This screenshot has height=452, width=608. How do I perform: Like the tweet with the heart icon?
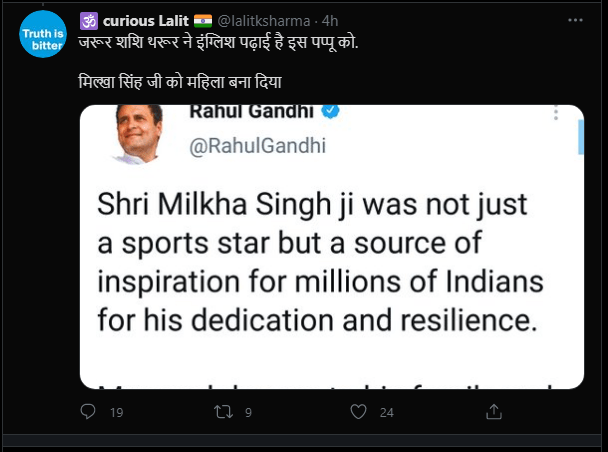coord(358,412)
